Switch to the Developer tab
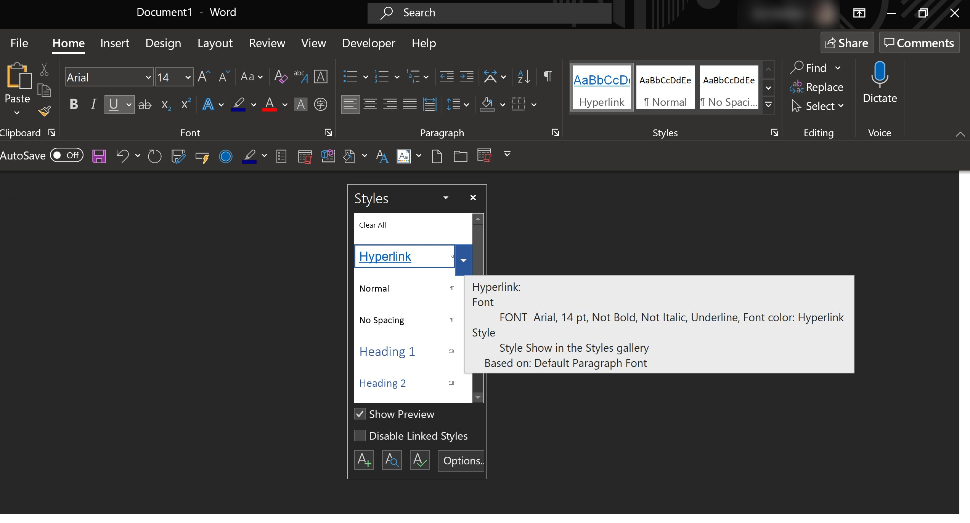Viewport: 970px width, 523px height. click(369, 43)
